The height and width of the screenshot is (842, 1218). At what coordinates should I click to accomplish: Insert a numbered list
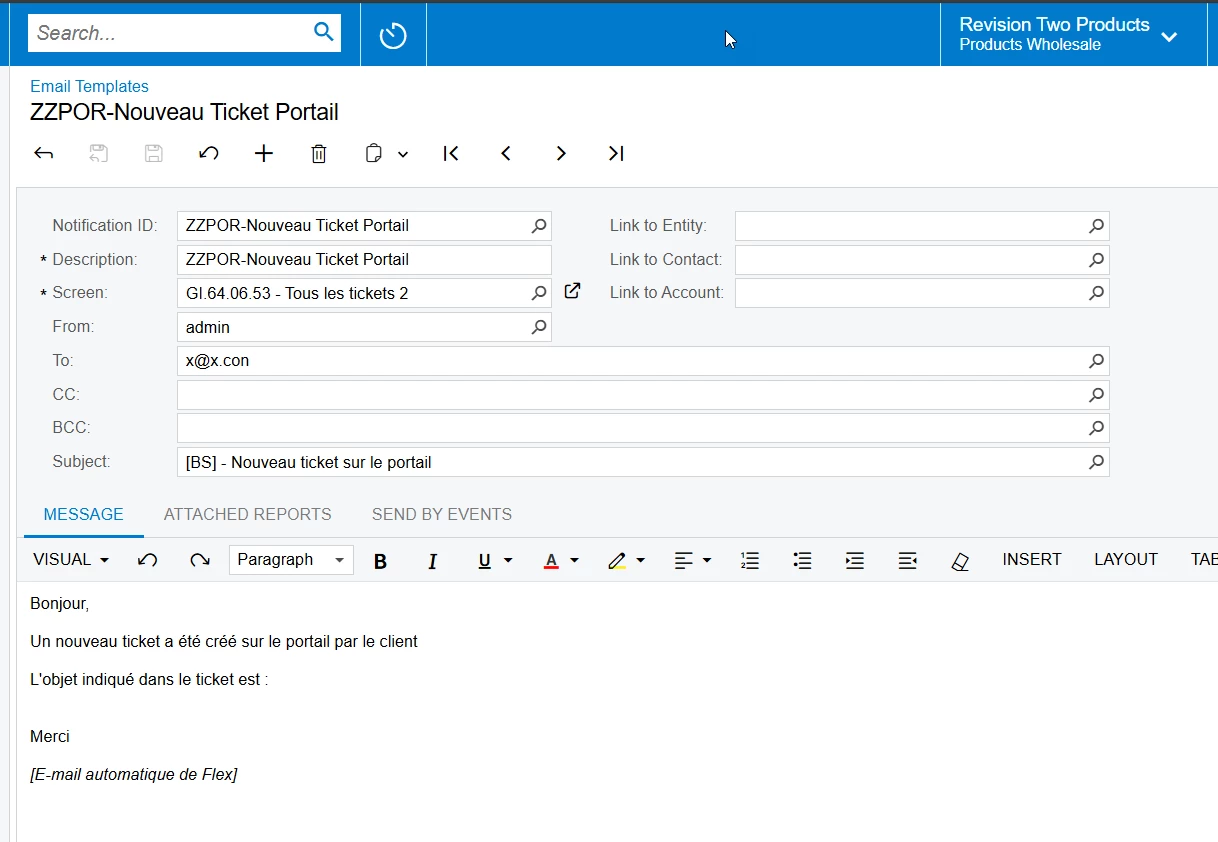pyautogui.click(x=750, y=561)
